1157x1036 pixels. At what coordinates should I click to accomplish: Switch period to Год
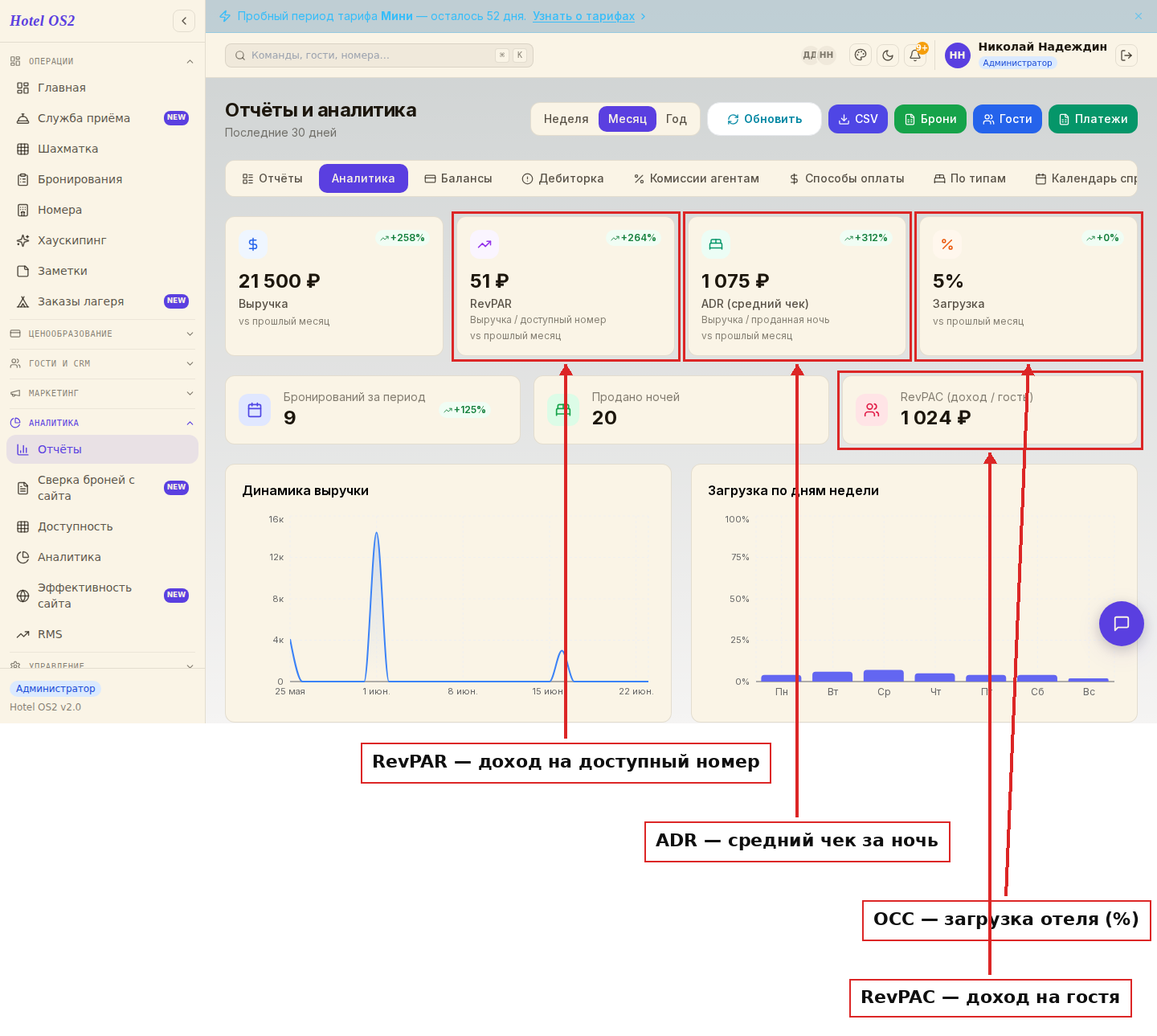point(677,119)
